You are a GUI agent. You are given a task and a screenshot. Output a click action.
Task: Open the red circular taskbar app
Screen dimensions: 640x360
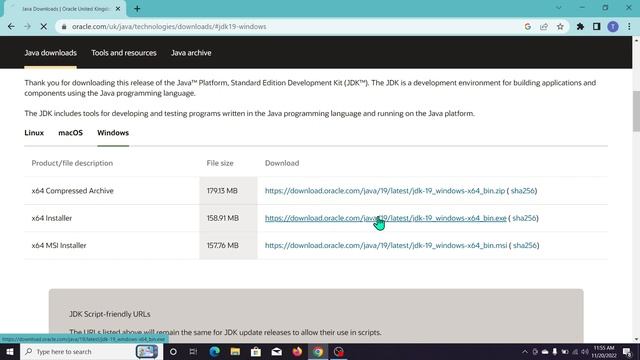(x=339, y=351)
